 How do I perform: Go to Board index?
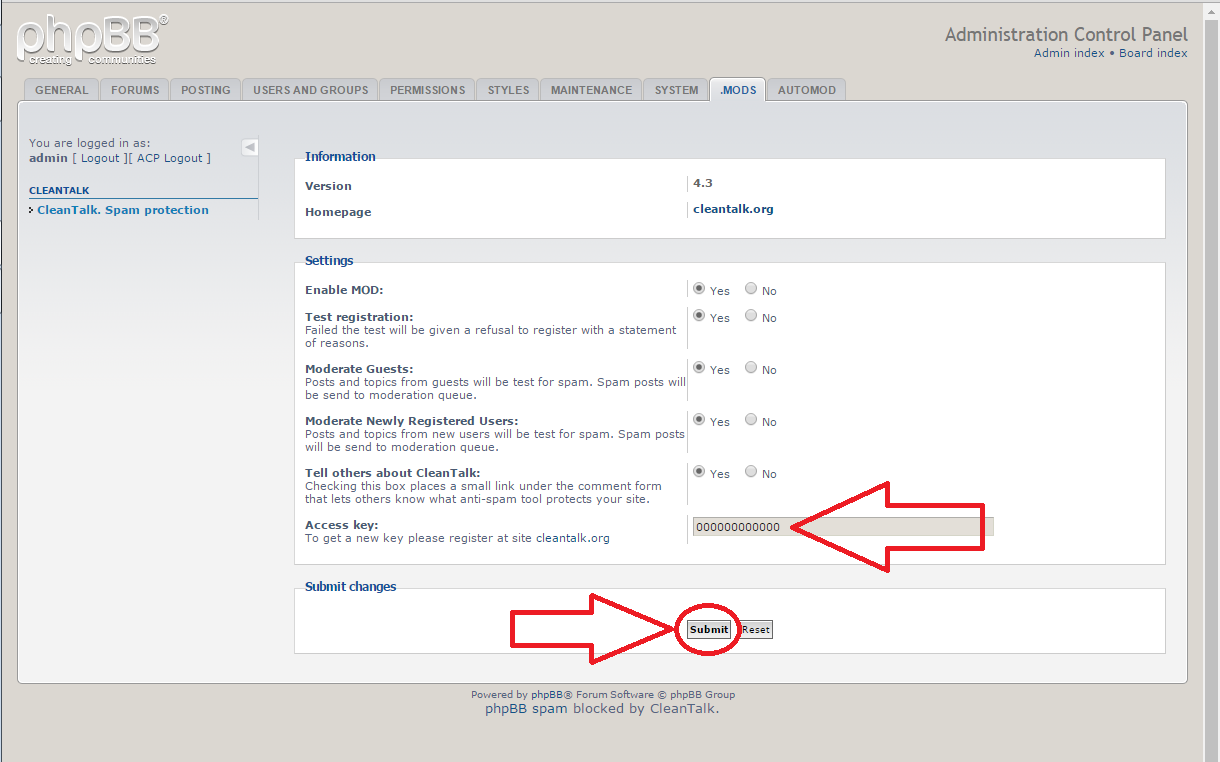[1153, 52]
